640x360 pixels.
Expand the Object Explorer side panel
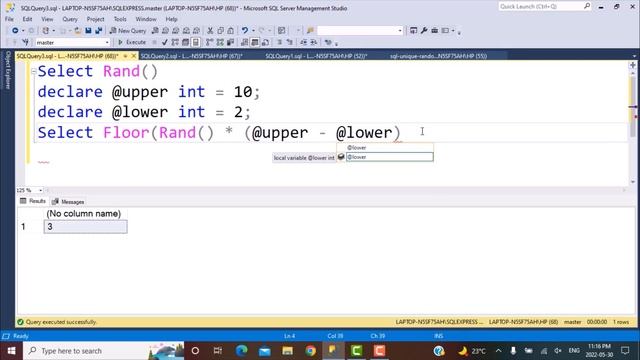(x=8, y=70)
